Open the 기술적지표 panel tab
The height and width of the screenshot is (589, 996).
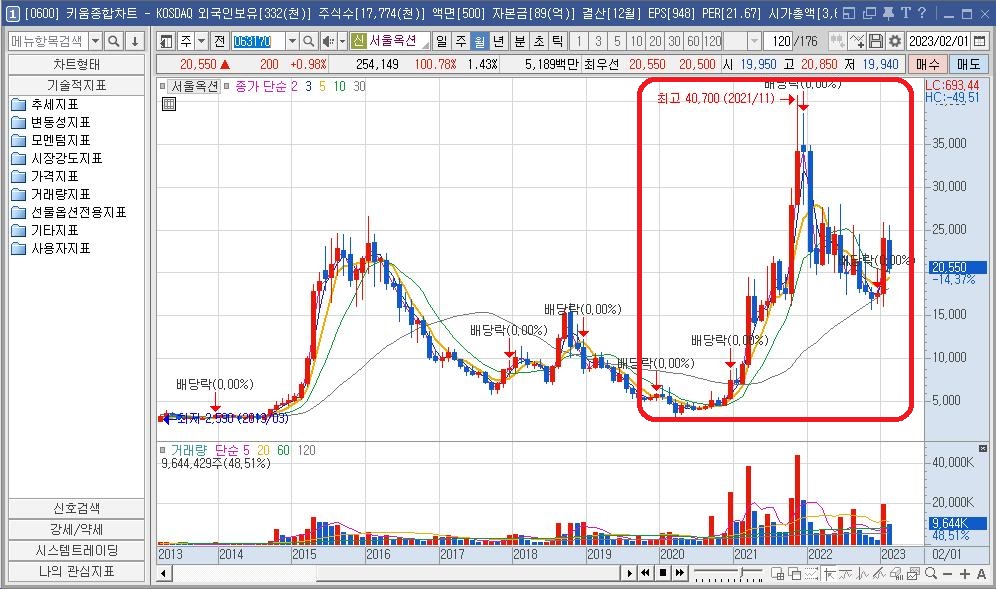77,85
